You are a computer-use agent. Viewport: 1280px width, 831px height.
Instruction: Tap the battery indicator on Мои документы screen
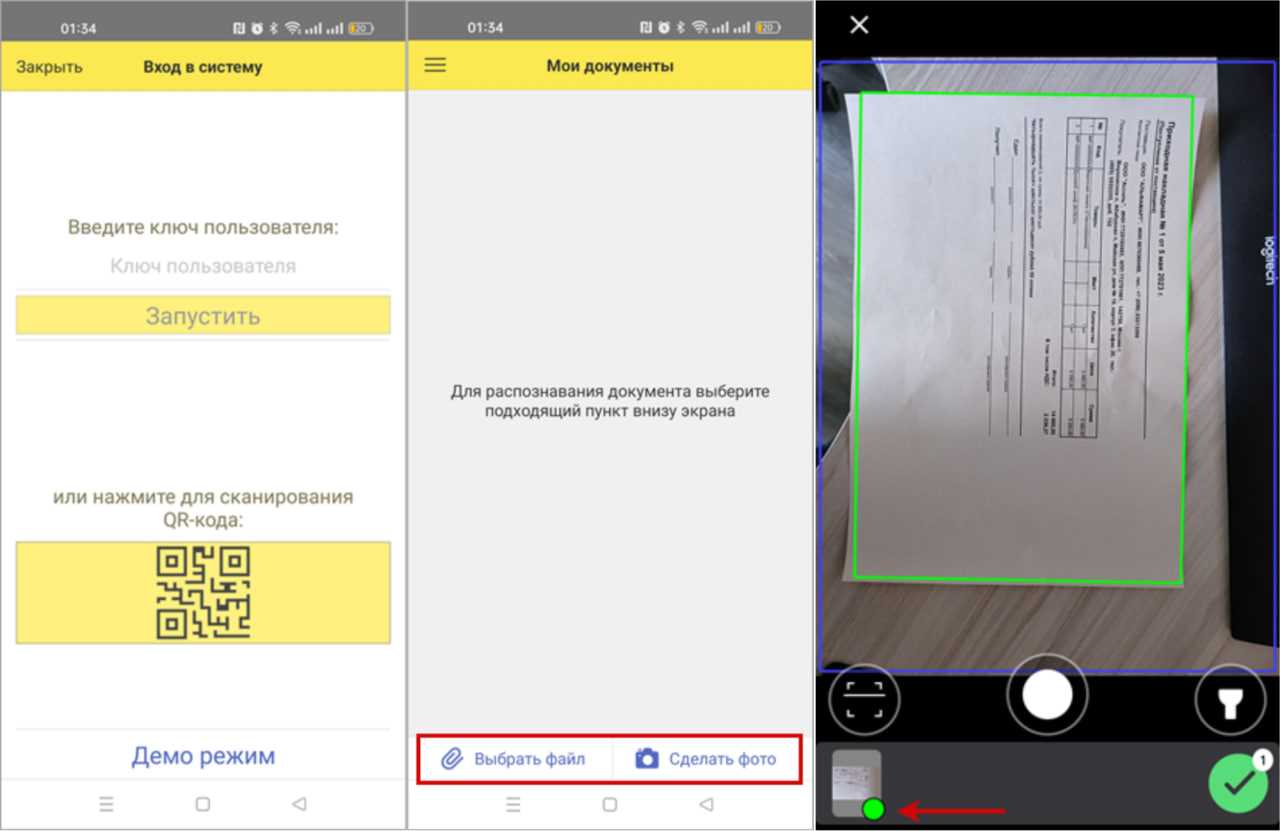pos(768,28)
